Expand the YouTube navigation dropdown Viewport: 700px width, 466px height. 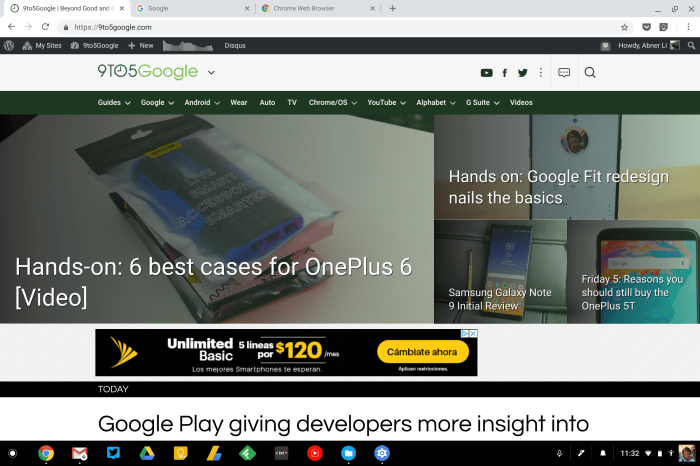386,102
